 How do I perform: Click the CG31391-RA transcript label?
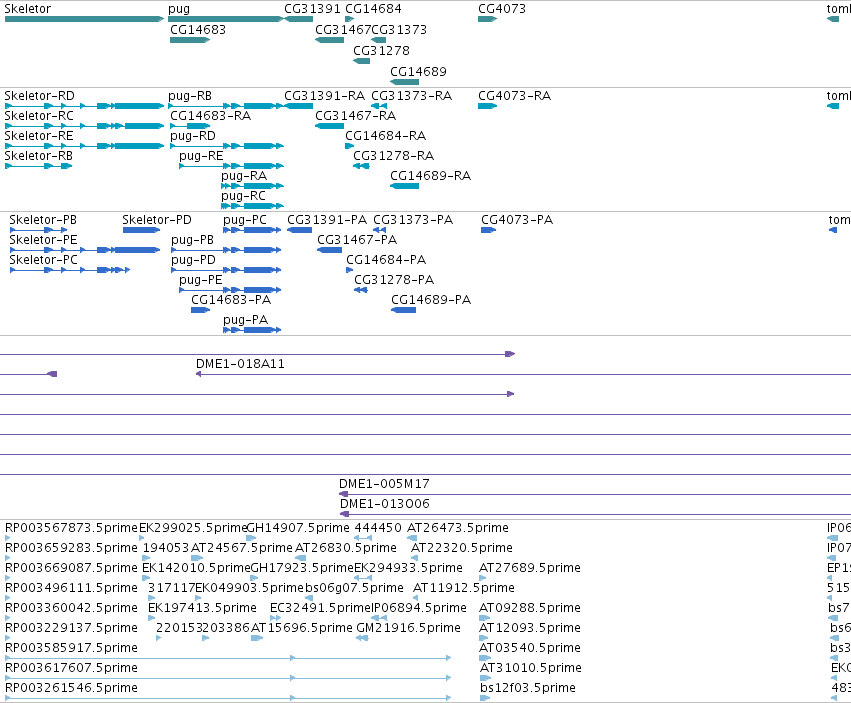point(325,96)
